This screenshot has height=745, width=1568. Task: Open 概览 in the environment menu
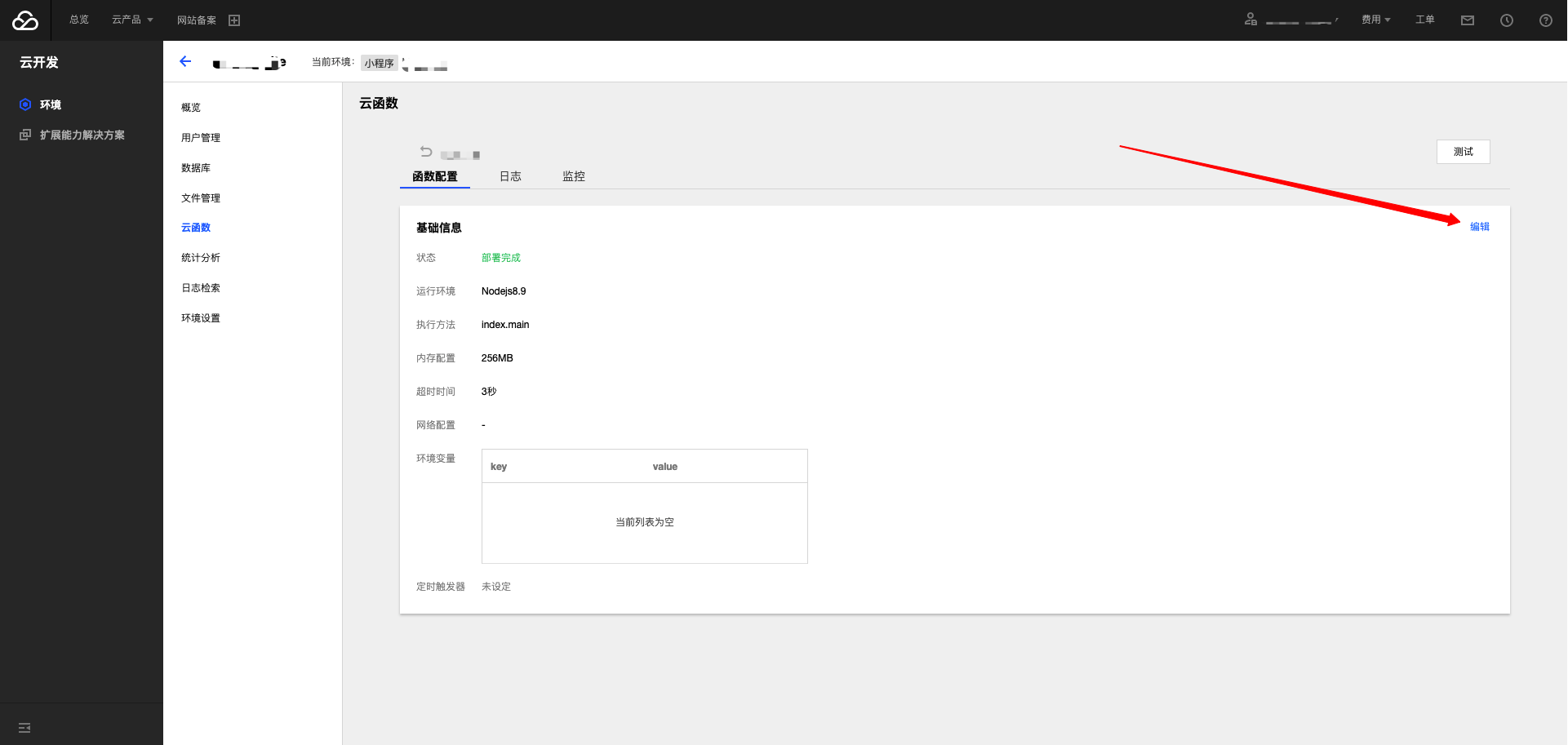click(191, 108)
